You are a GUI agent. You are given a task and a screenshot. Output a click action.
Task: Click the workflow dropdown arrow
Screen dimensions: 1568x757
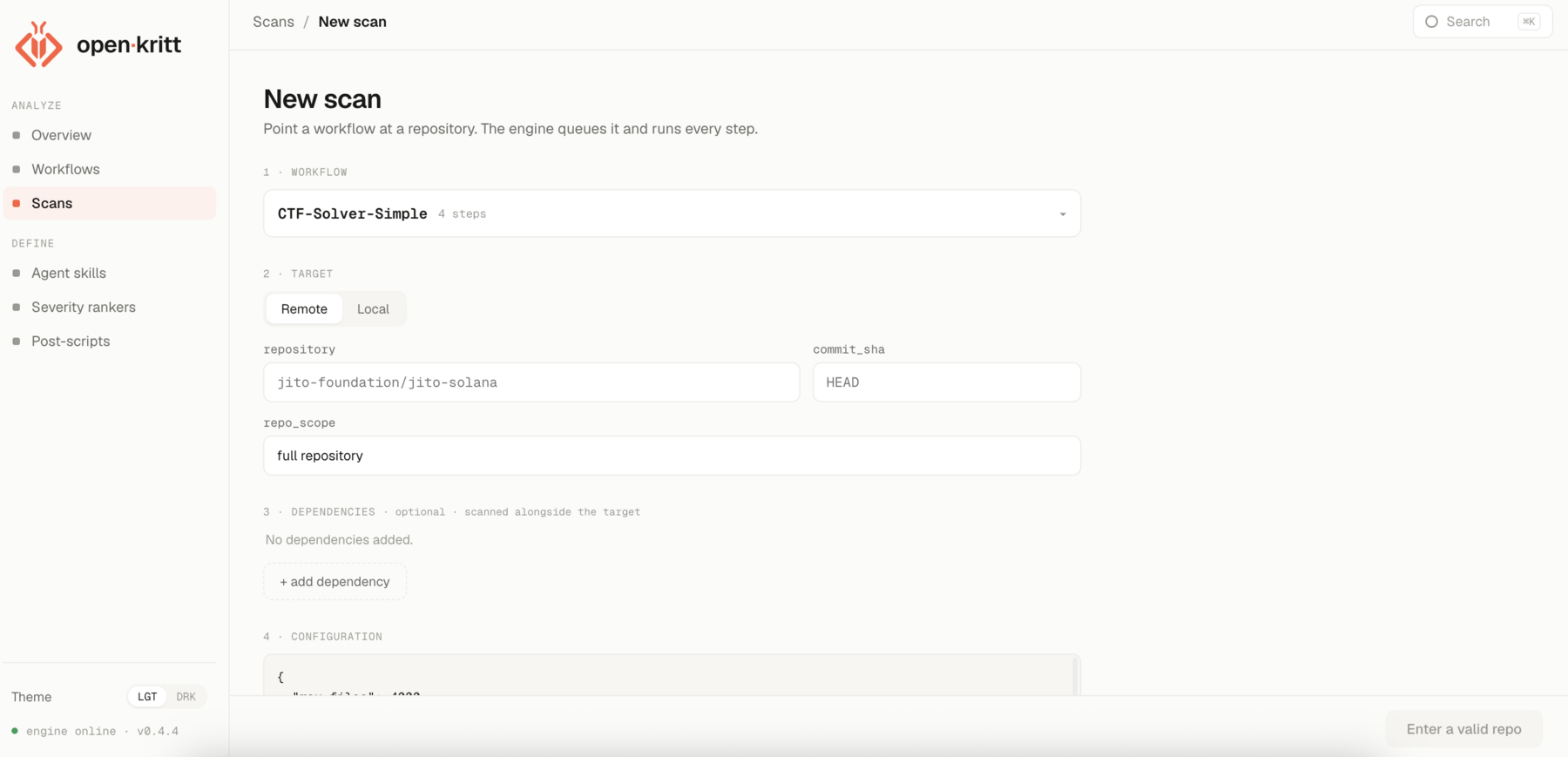[1063, 214]
